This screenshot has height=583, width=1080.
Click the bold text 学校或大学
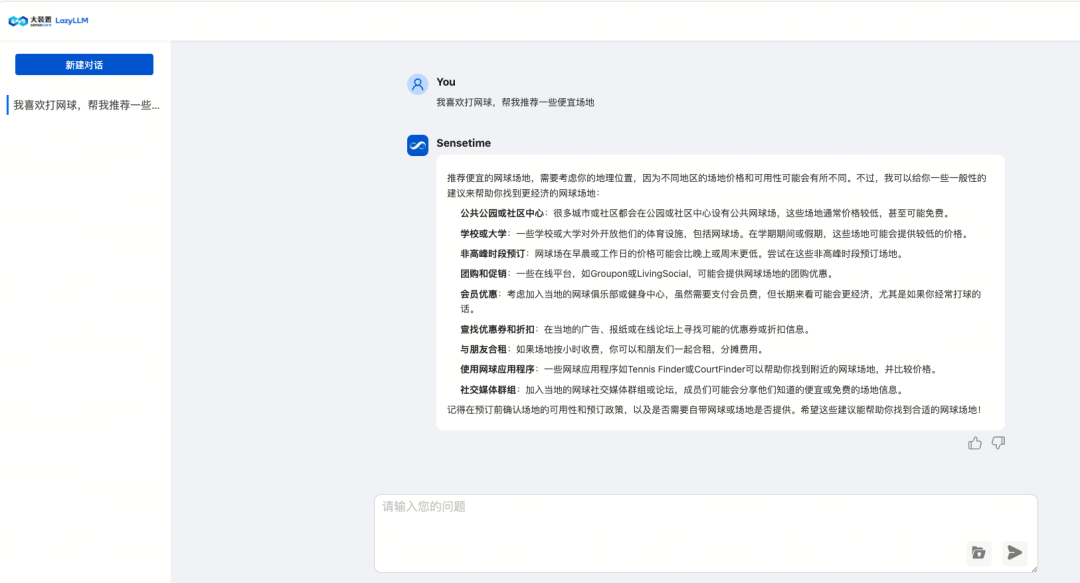click(x=484, y=234)
